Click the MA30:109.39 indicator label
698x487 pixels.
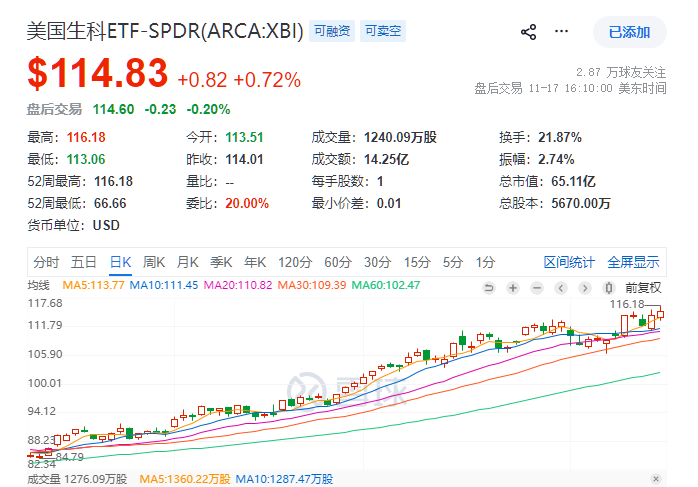[312, 285]
